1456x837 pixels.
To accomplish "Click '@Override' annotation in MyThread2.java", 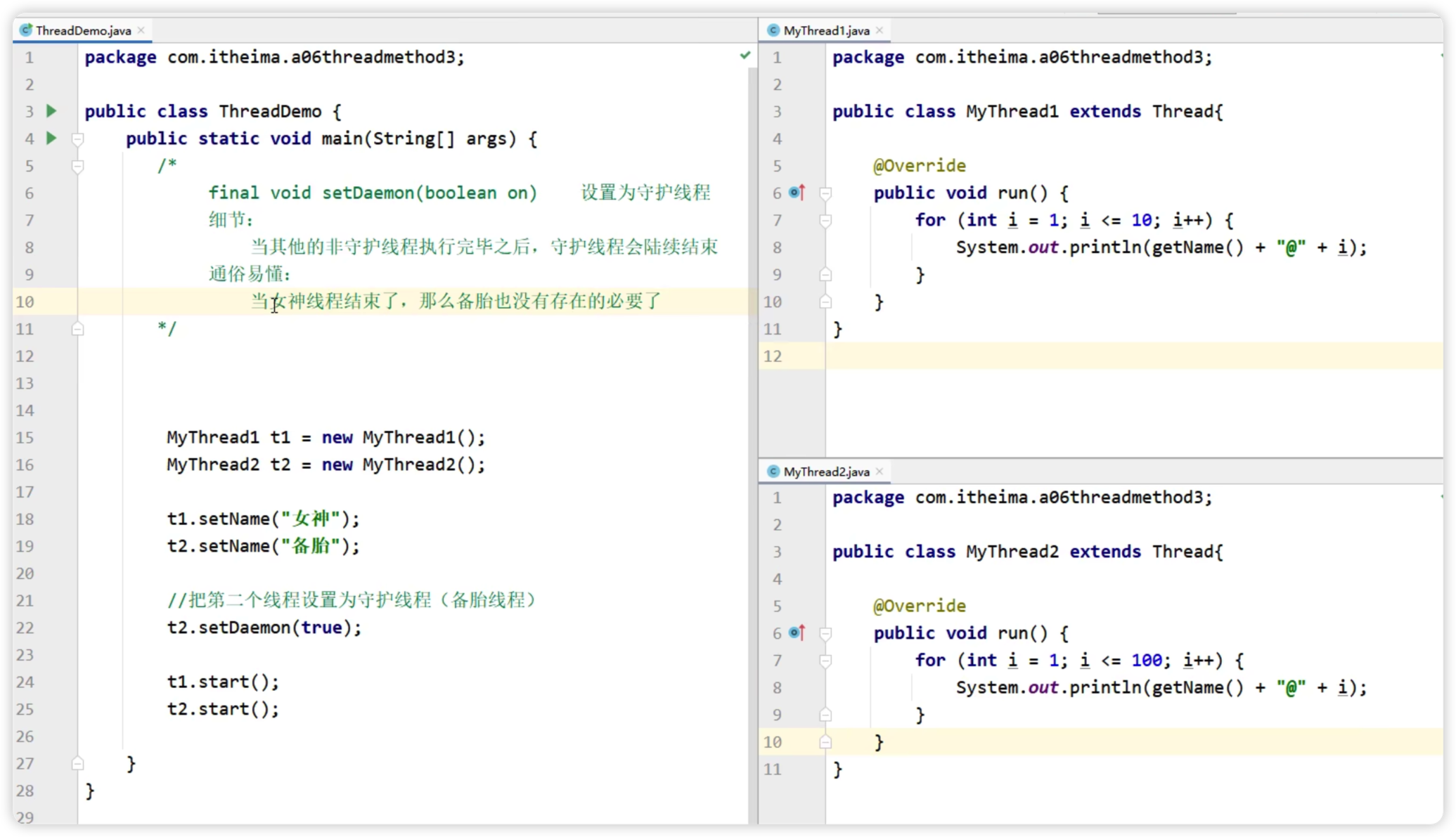I will (920, 606).
